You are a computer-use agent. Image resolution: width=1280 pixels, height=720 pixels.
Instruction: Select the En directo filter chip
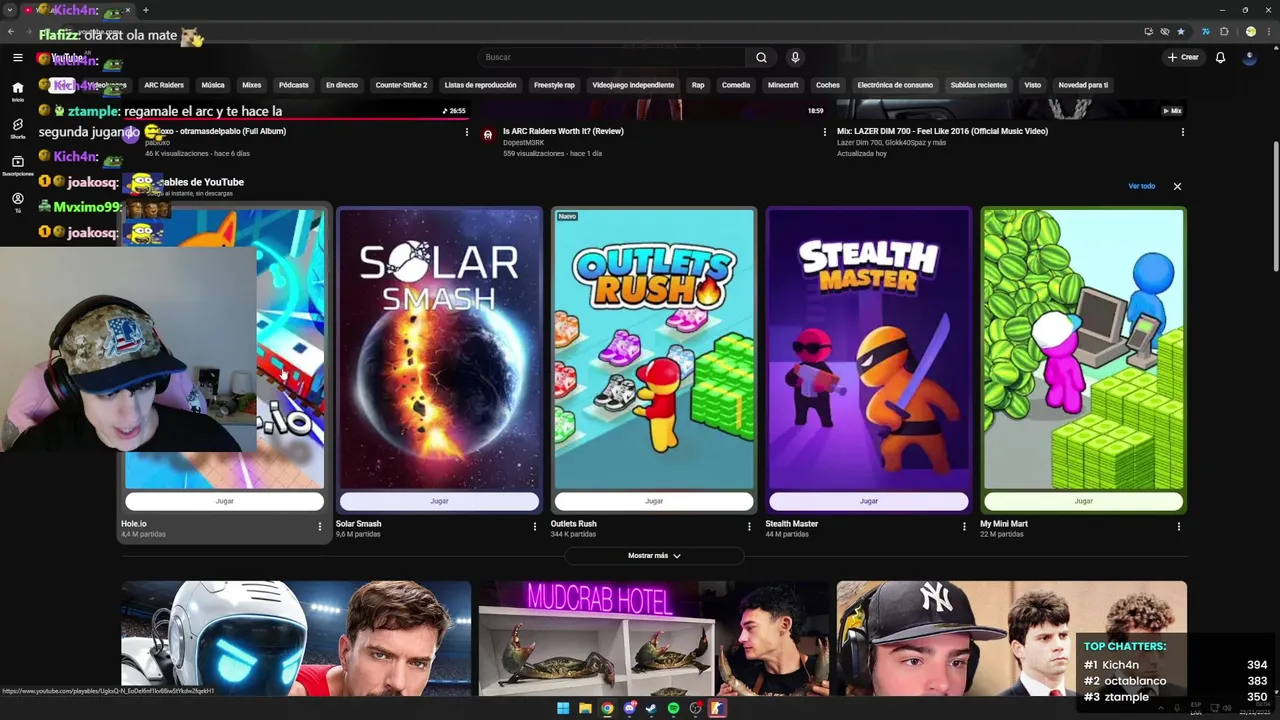(341, 85)
